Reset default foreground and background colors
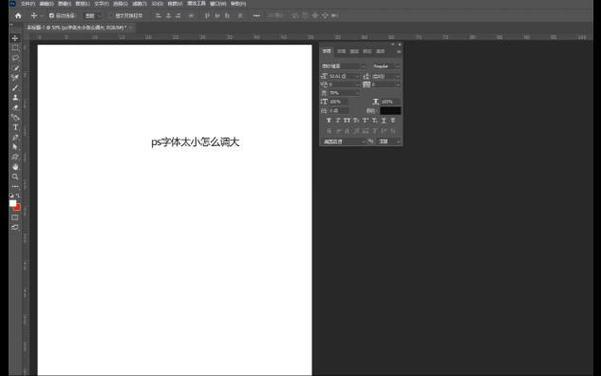601x376 pixels. coord(11,195)
